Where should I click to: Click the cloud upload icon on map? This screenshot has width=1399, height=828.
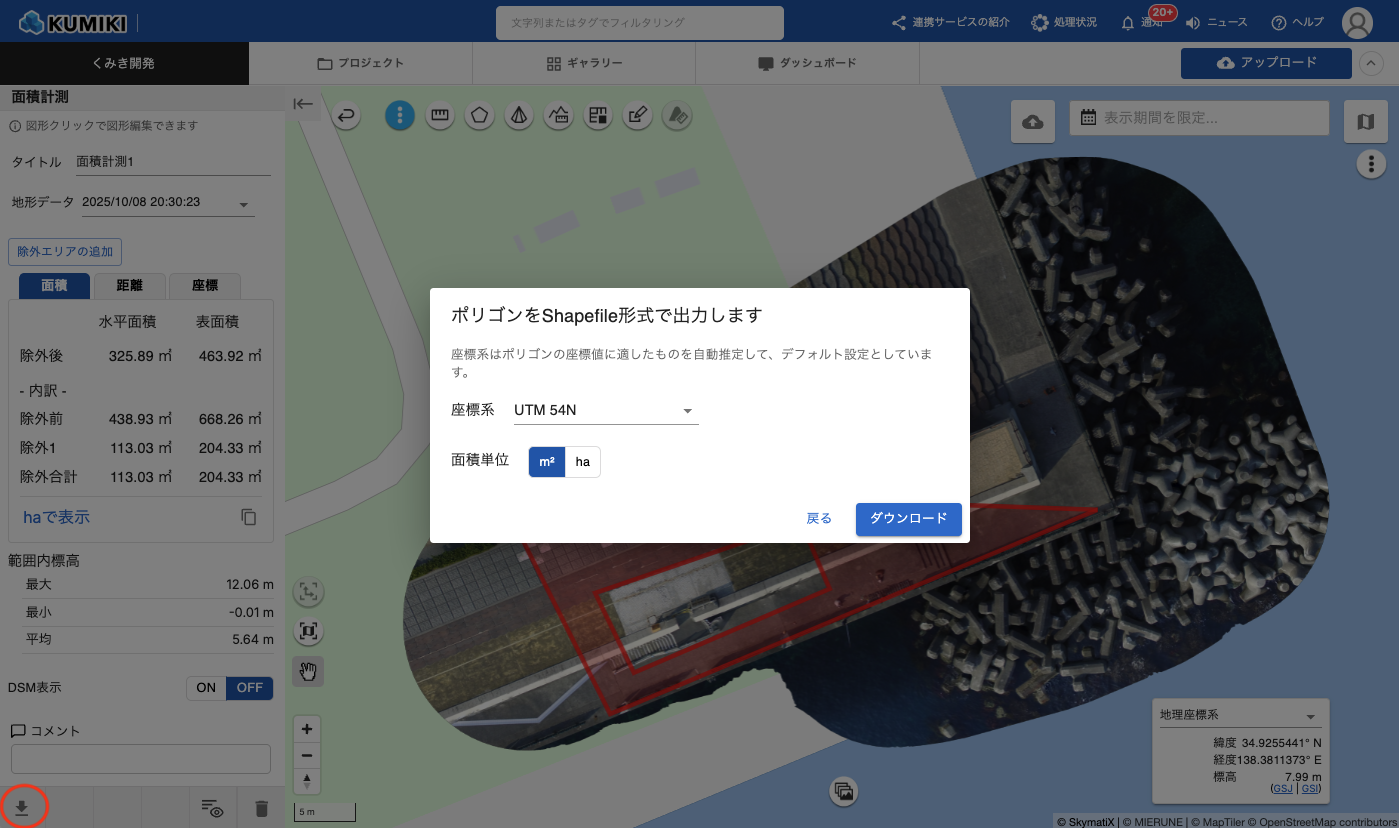click(x=1033, y=121)
